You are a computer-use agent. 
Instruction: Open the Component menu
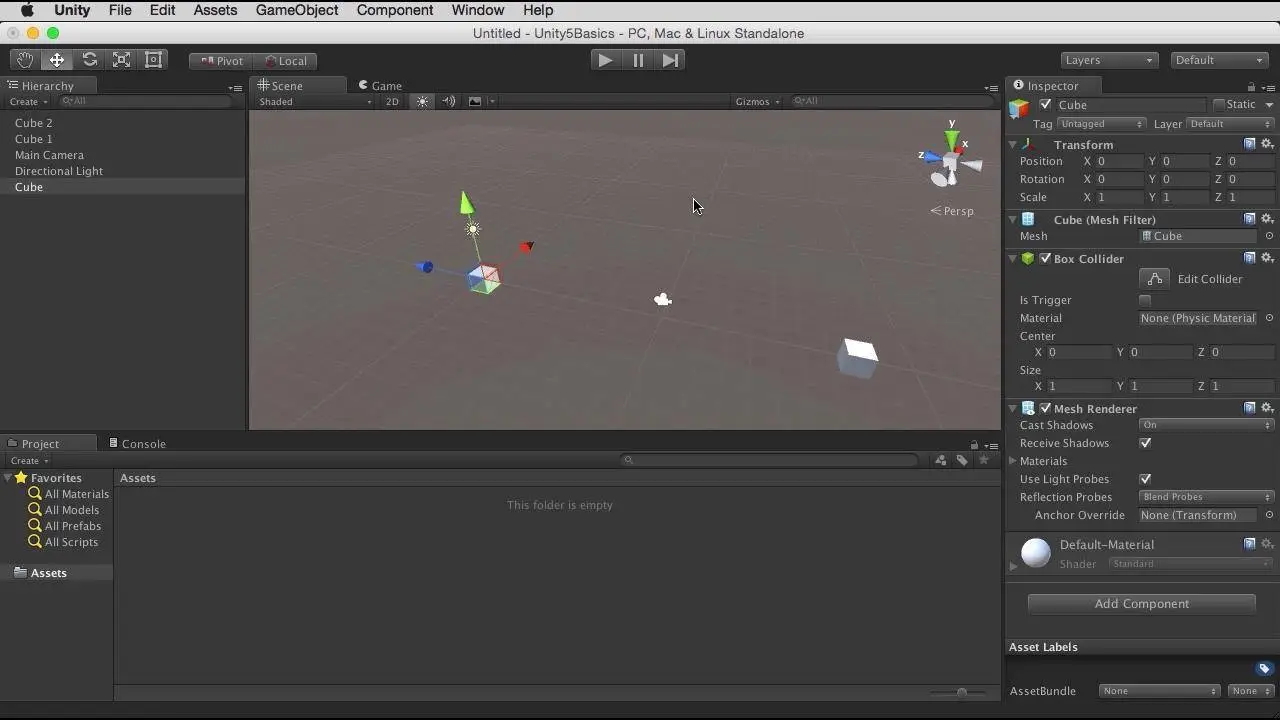(x=395, y=10)
